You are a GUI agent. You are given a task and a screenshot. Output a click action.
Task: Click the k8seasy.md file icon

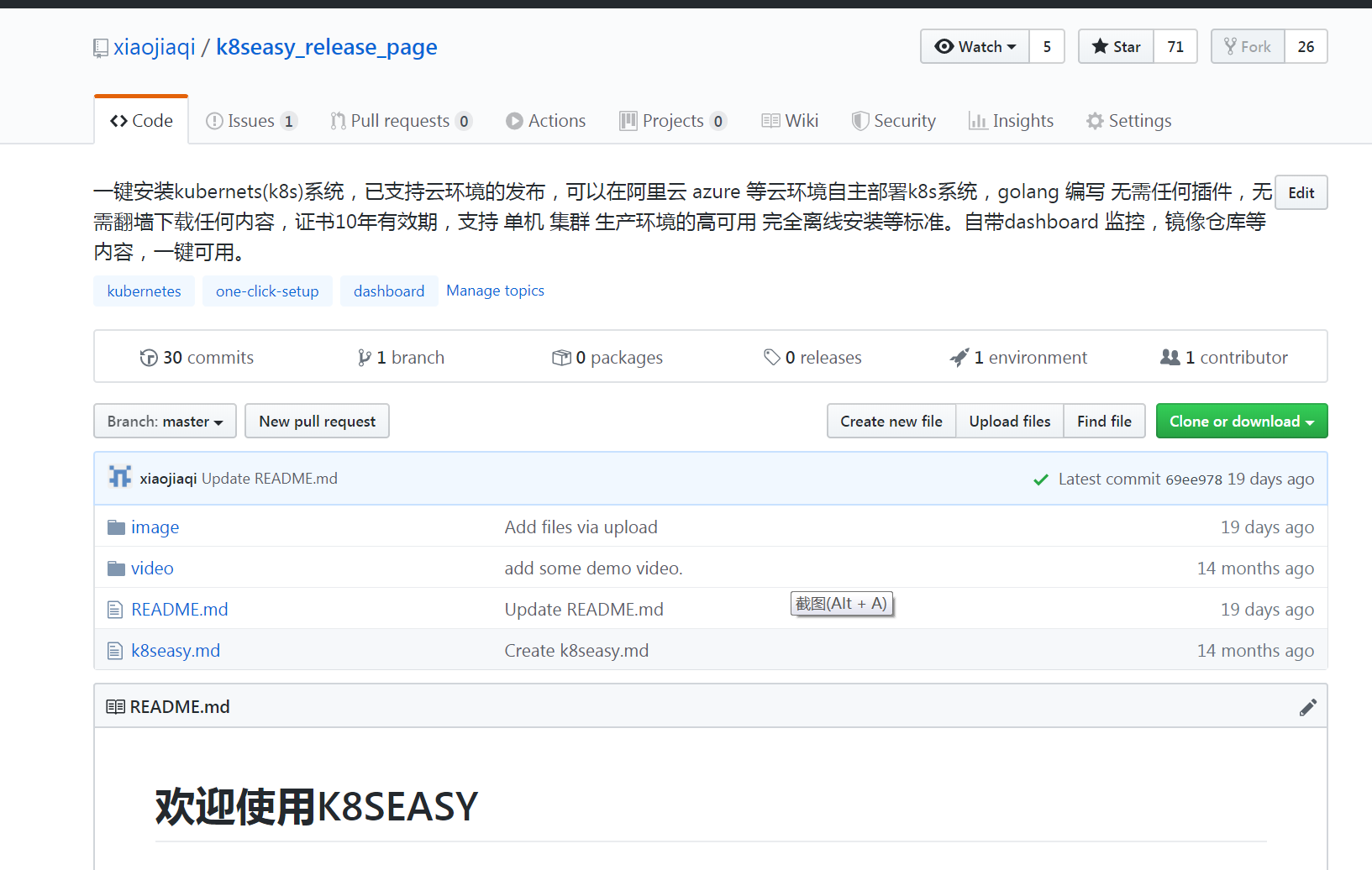tap(115, 651)
